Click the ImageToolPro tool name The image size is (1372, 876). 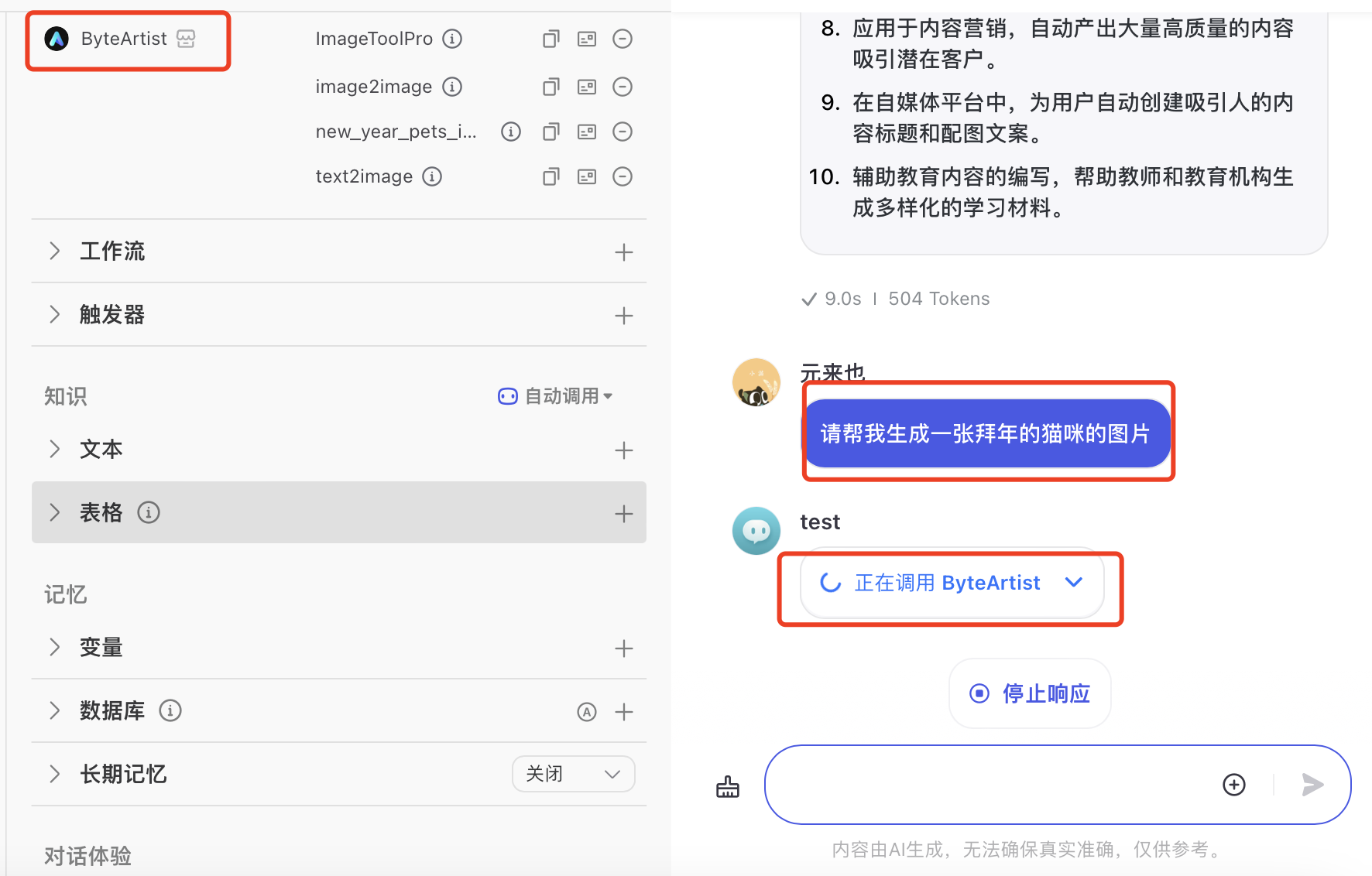point(374,39)
